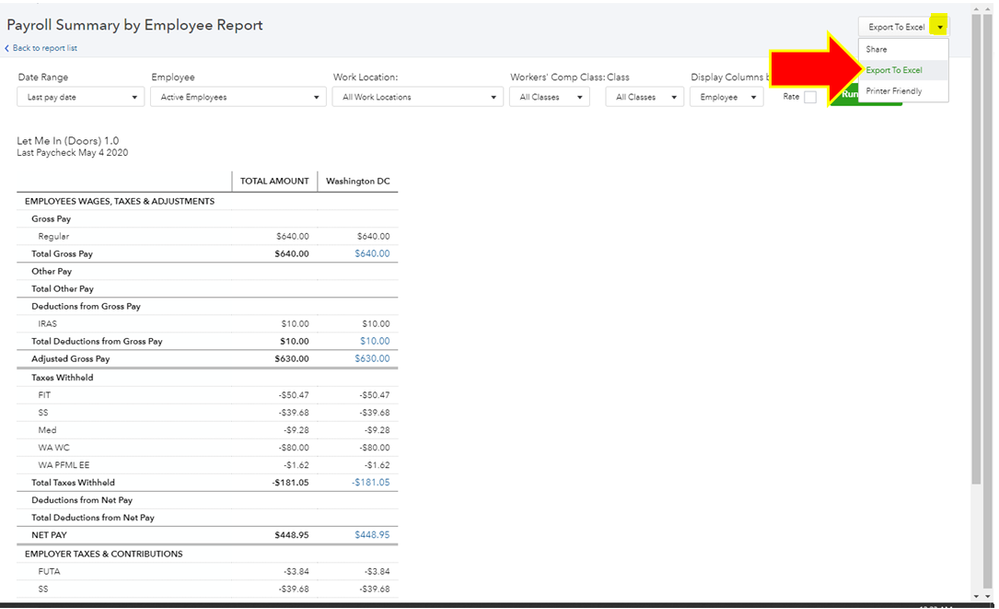This screenshot has width=999, height=609.
Task: Click the yellow dropdown arrow beside Export To Excel
Action: [x=939, y=27]
